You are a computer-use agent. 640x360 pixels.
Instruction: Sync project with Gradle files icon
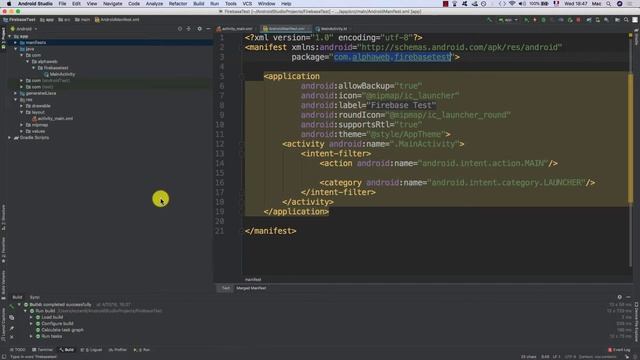click(x=589, y=20)
